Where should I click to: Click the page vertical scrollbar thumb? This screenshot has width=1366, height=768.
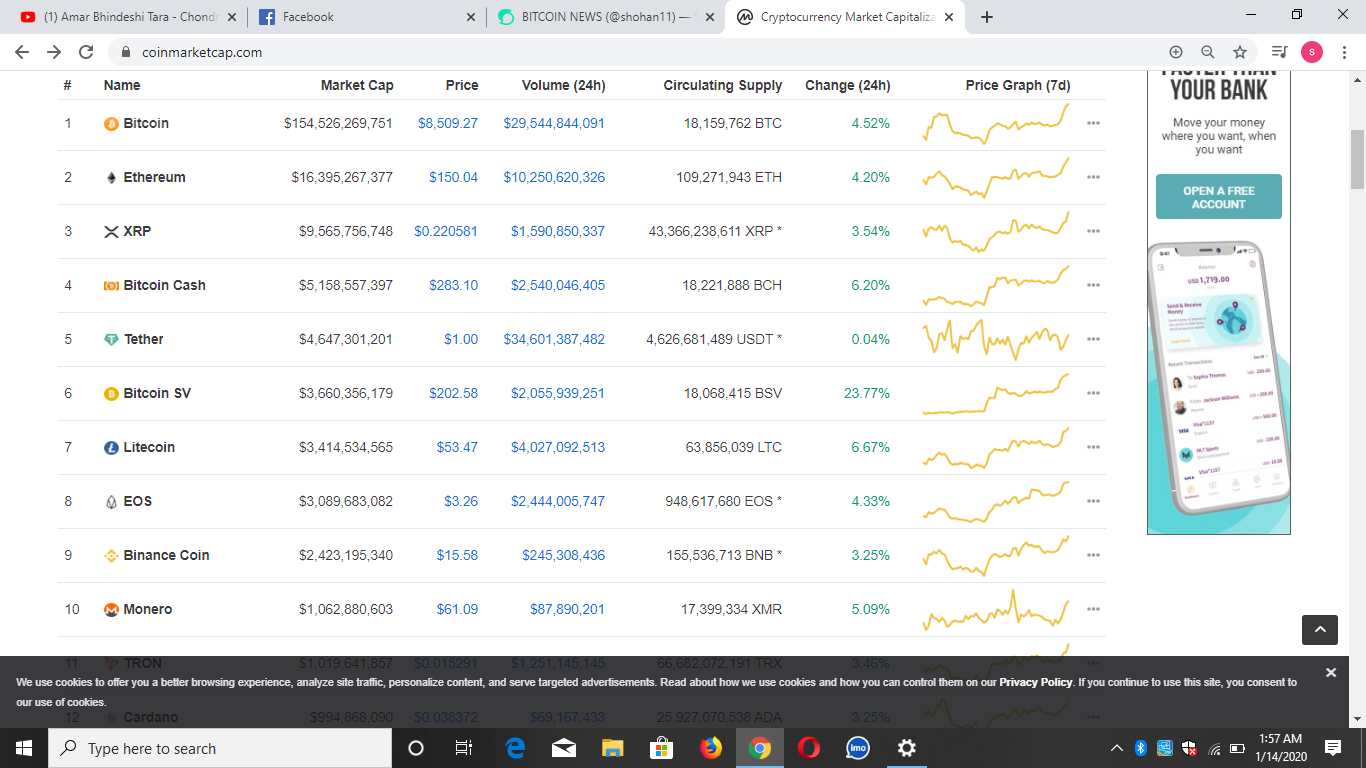(1357, 160)
